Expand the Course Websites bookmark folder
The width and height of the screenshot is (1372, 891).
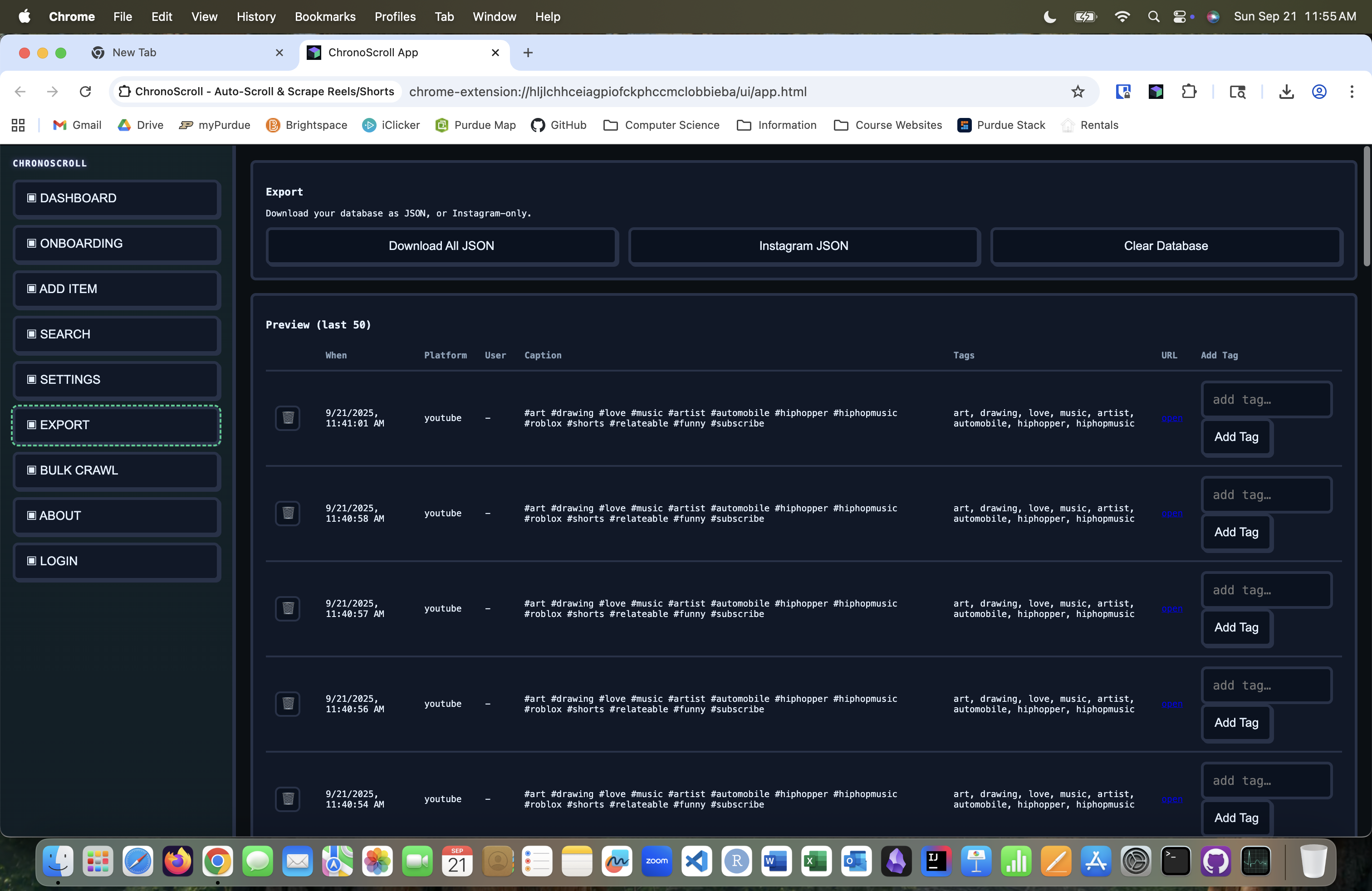pyautogui.click(x=888, y=125)
